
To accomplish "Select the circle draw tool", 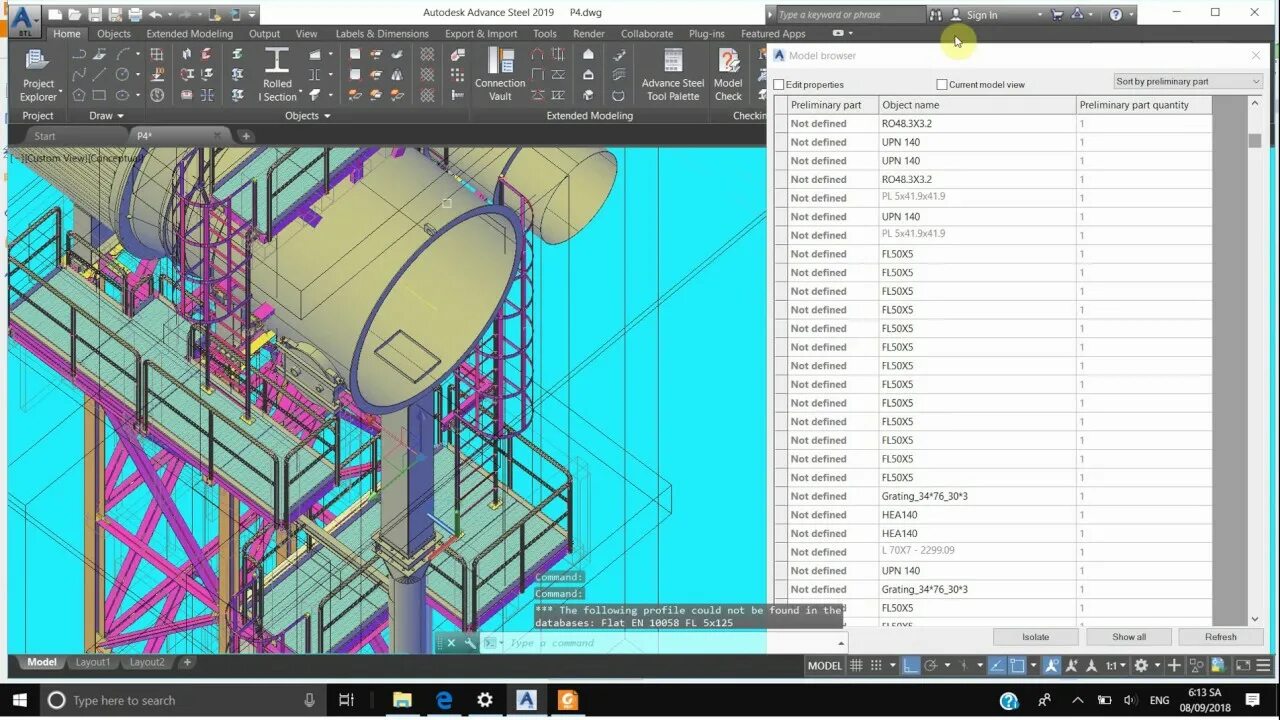I will [122, 75].
